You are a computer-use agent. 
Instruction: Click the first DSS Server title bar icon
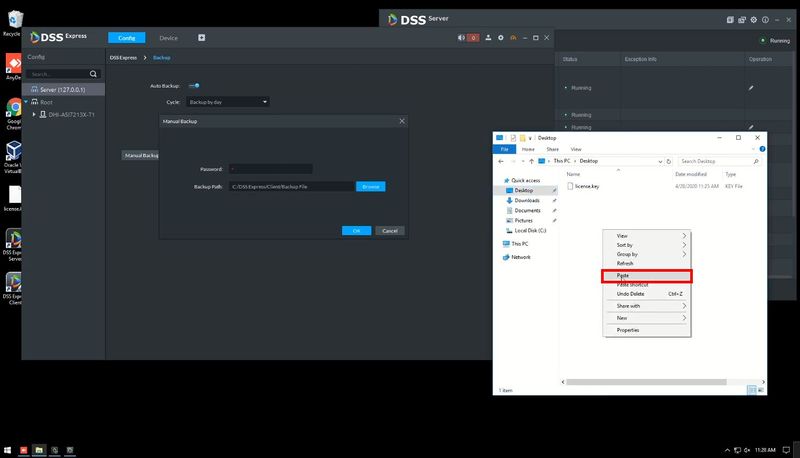730,20
